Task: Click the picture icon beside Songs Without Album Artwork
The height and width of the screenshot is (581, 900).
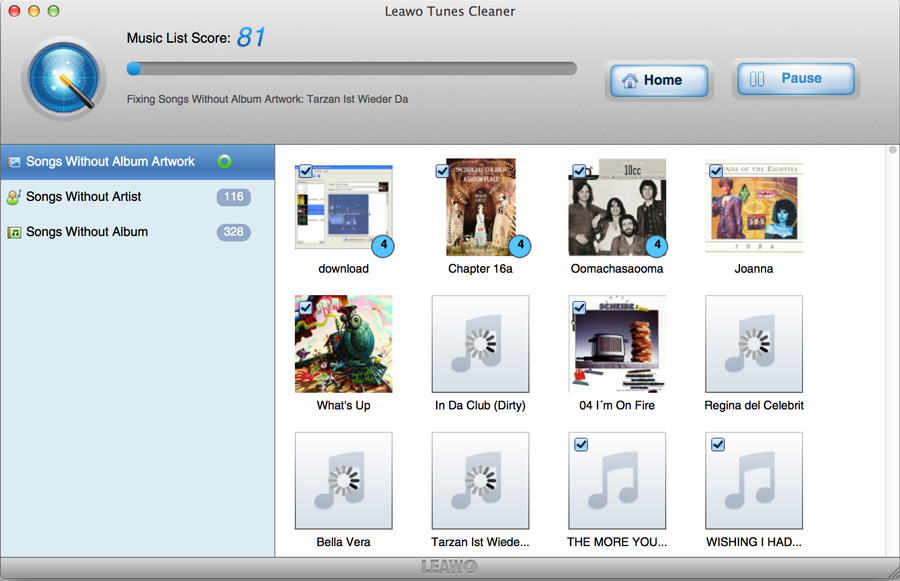Action: pyautogui.click(x=14, y=162)
